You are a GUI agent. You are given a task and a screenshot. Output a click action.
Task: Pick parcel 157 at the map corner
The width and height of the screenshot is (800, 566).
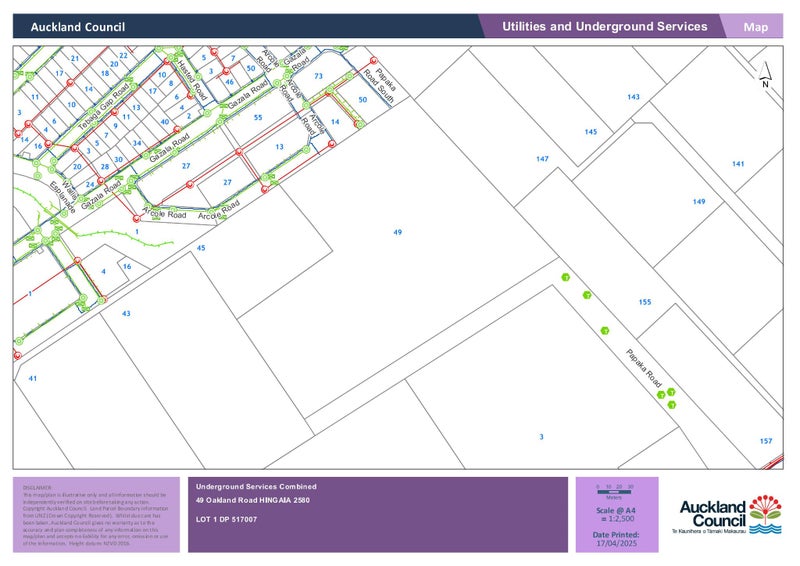pos(765,441)
